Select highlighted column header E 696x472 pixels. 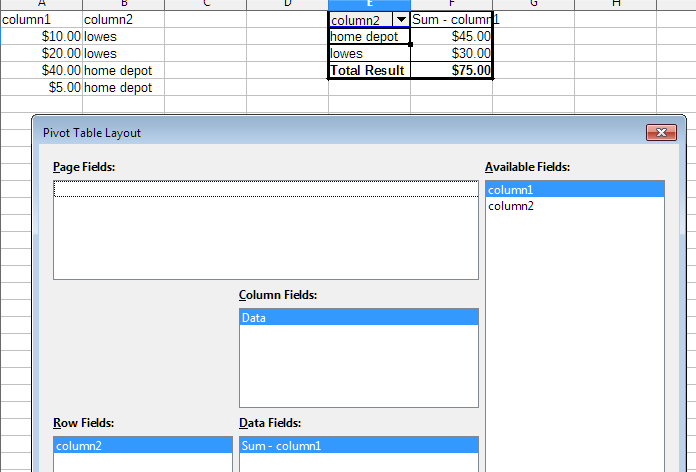[x=369, y=4]
